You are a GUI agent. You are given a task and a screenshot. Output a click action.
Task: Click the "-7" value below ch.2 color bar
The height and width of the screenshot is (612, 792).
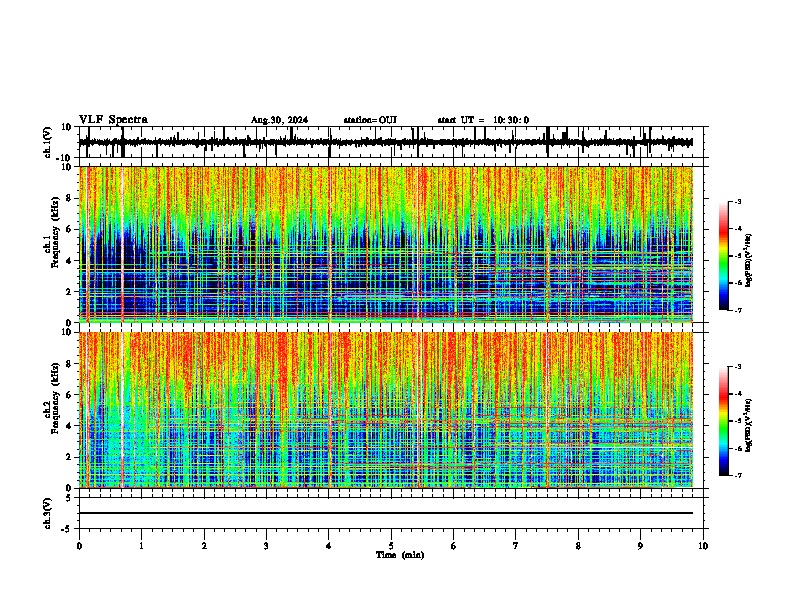[x=738, y=475]
